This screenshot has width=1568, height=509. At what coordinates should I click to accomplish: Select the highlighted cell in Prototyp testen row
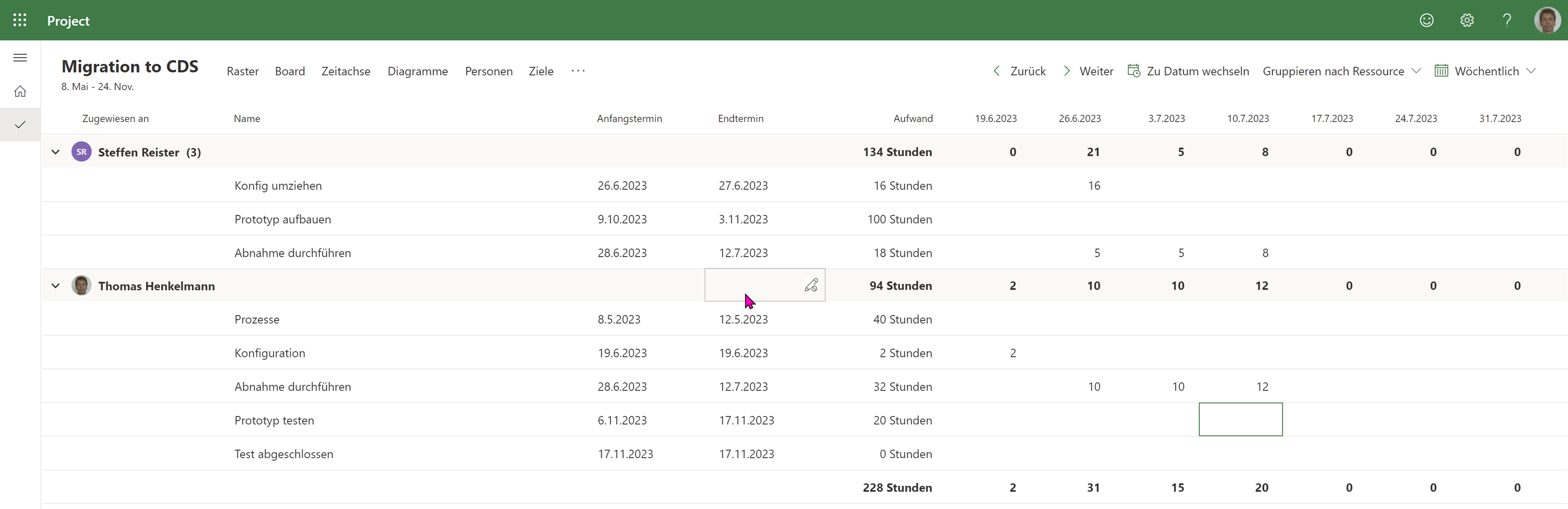(x=1240, y=419)
